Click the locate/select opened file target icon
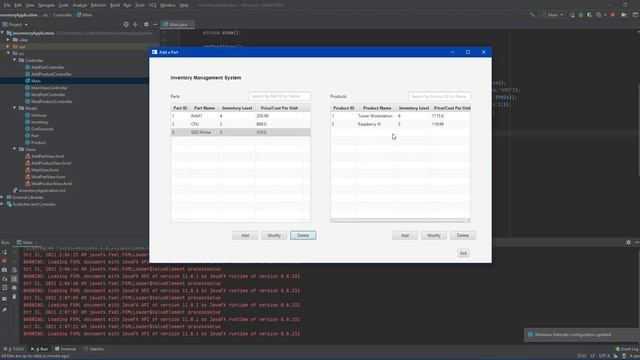 point(126,24)
